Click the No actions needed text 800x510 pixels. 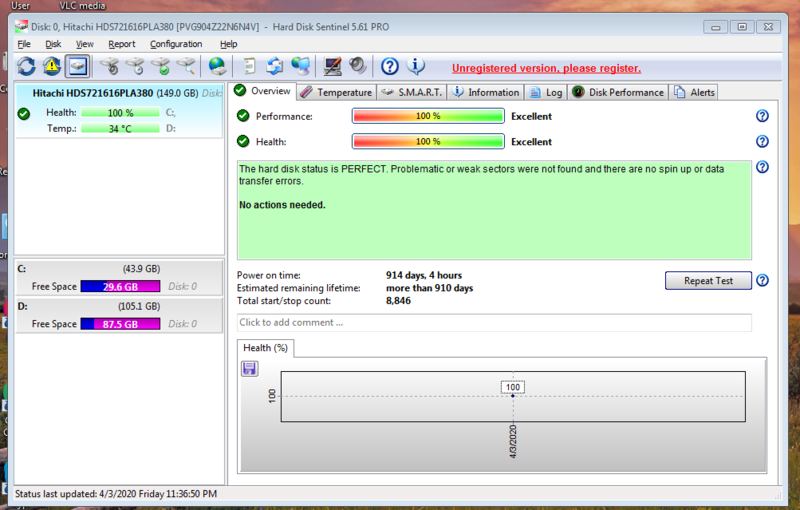tap(282, 205)
